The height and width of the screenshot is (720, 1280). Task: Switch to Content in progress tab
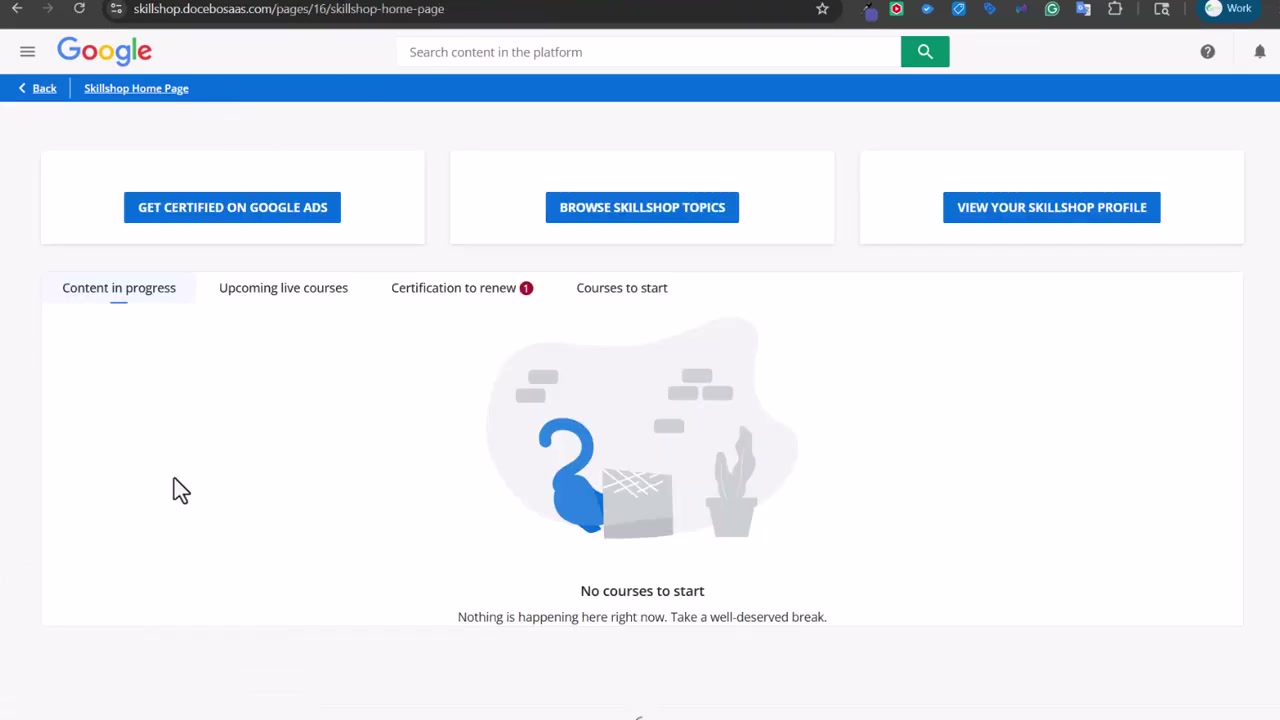click(x=119, y=288)
